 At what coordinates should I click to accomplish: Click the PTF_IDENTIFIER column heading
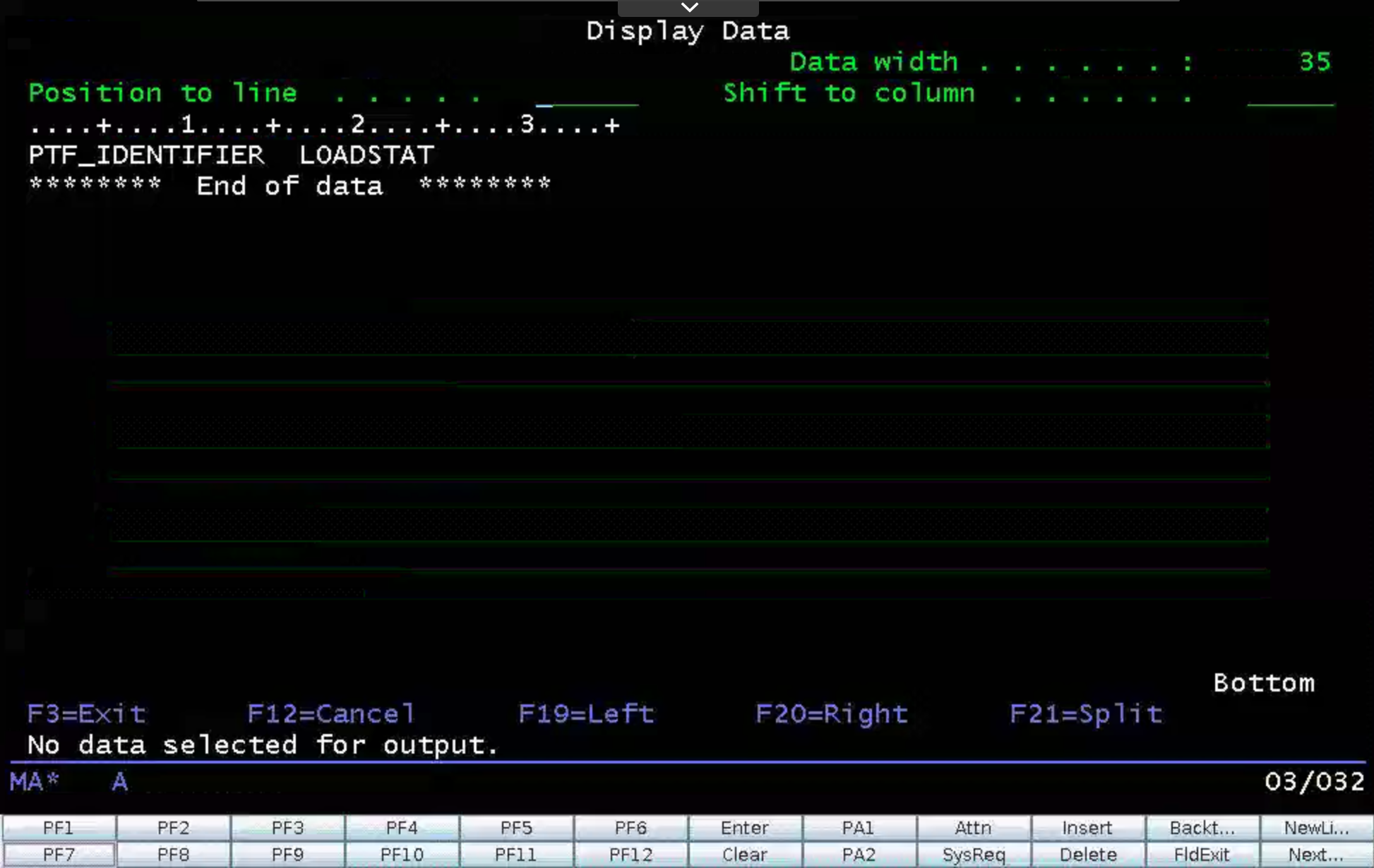(x=146, y=155)
